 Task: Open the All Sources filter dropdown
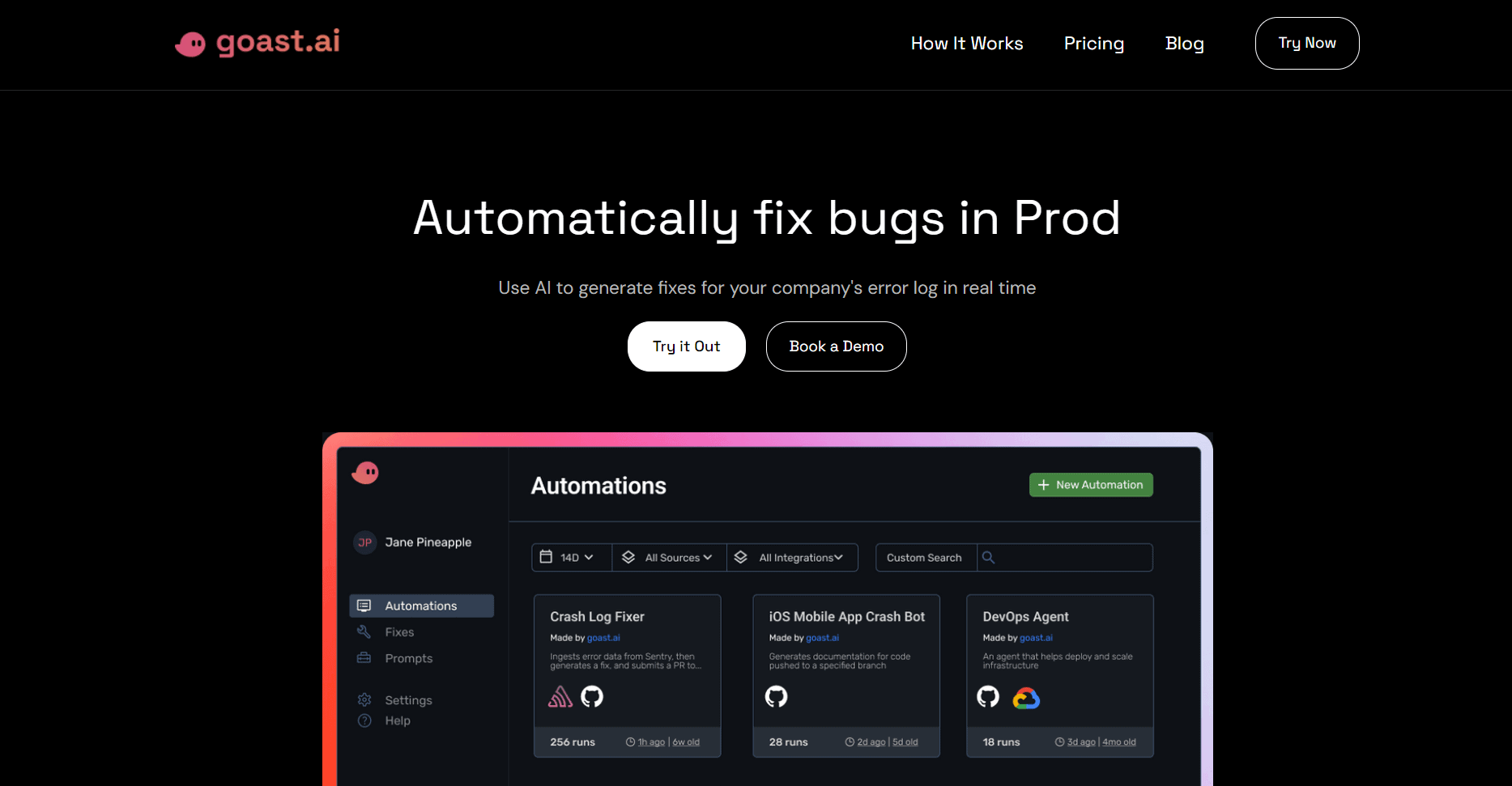(x=669, y=557)
